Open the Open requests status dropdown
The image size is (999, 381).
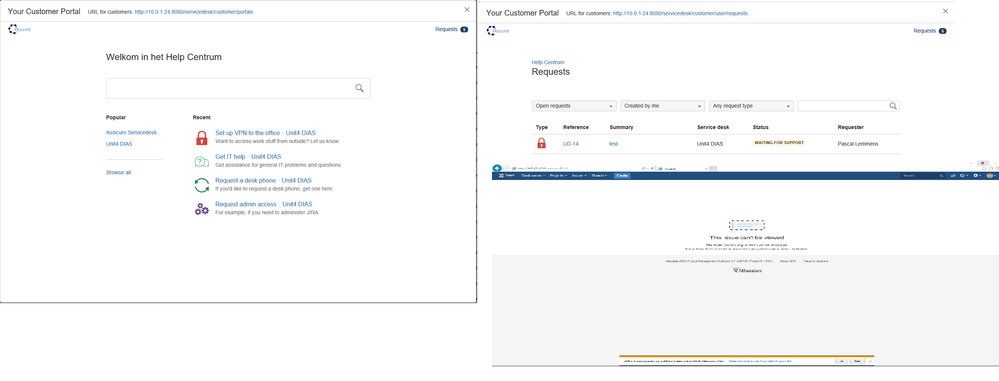tap(574, 106)
